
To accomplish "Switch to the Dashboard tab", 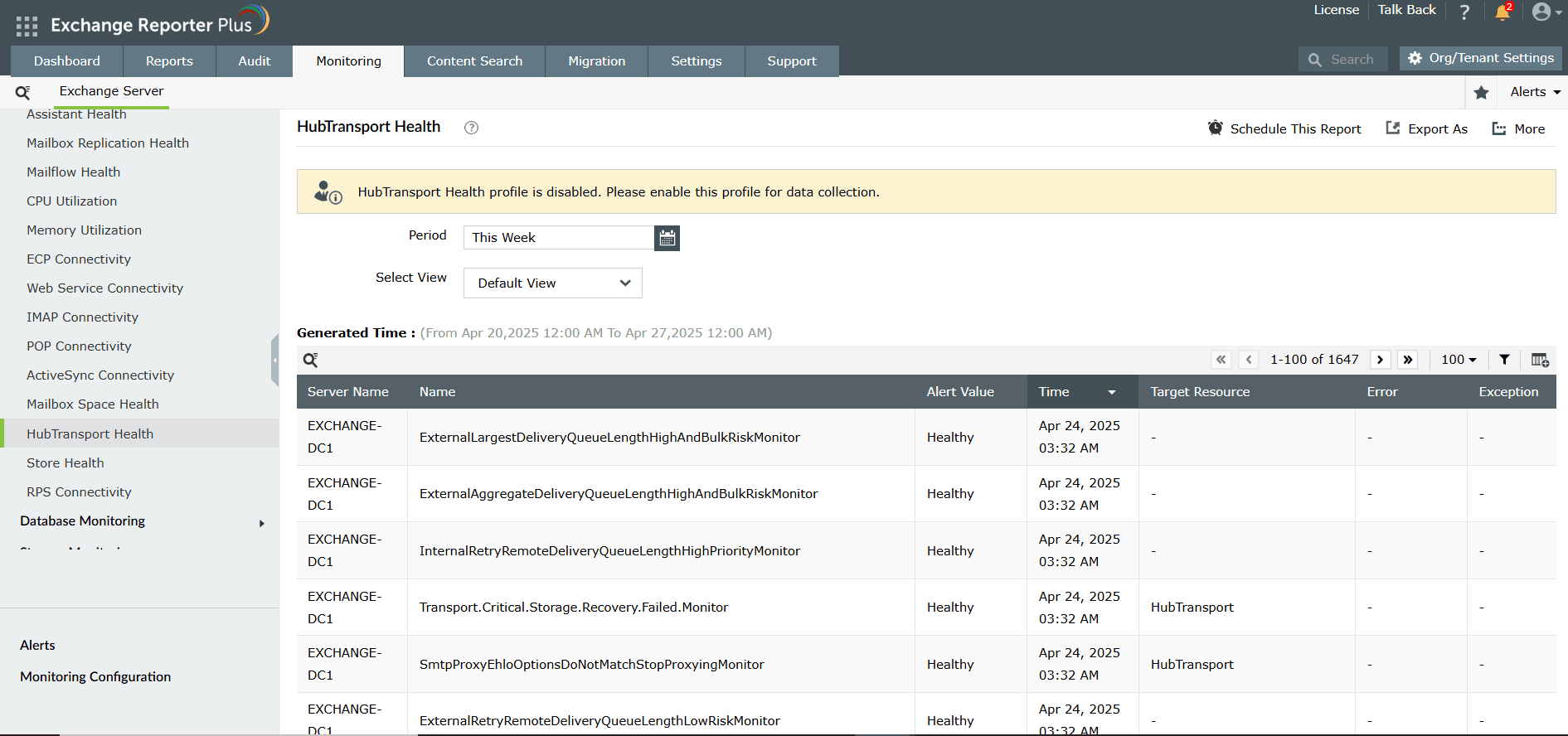I will click(67, 61).
